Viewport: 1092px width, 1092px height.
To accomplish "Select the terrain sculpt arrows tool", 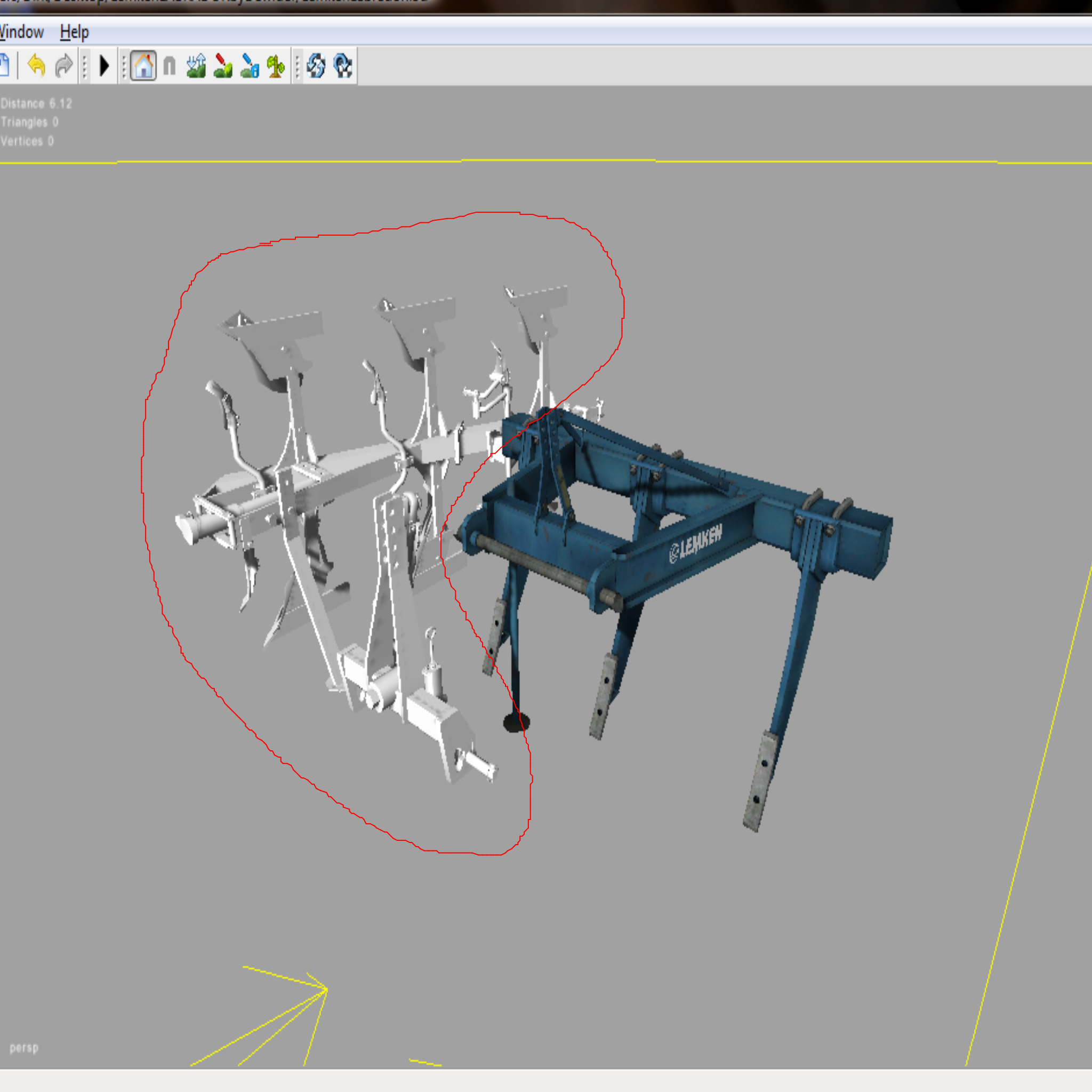I will (196, 66).
